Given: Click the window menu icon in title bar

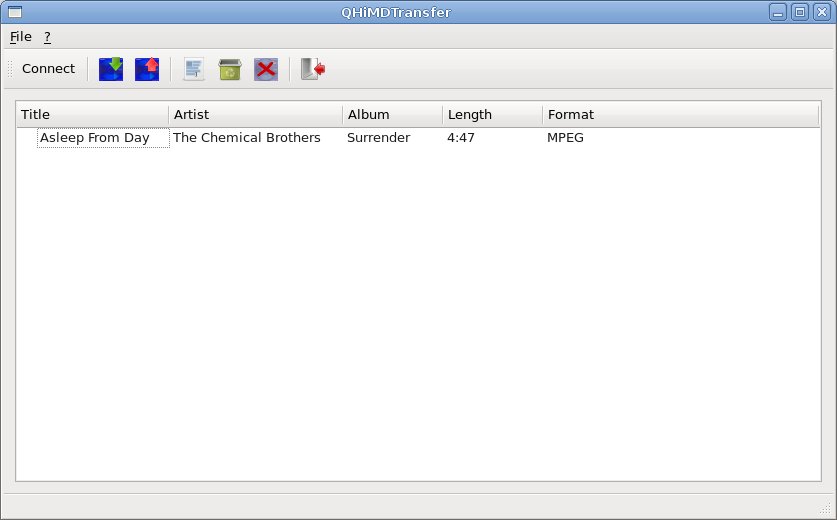Looking at the screenshot, I should tap(14, 12).
